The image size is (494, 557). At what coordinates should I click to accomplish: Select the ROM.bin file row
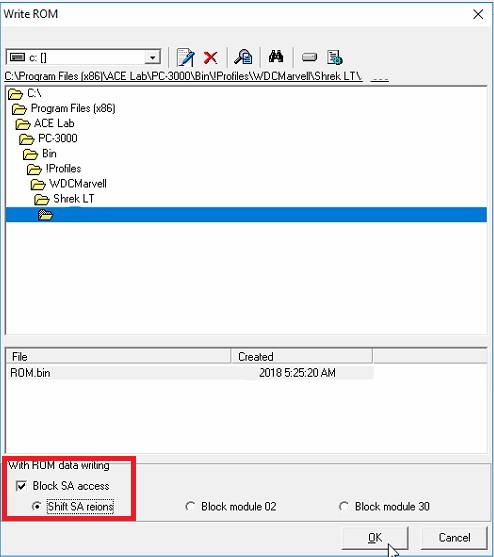[190, 373]
